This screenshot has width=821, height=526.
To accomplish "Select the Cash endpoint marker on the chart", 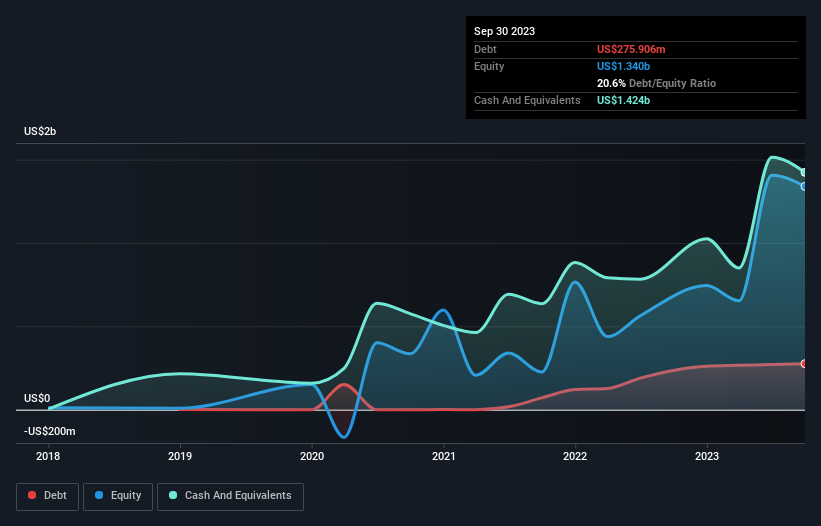I will (804, 173).
